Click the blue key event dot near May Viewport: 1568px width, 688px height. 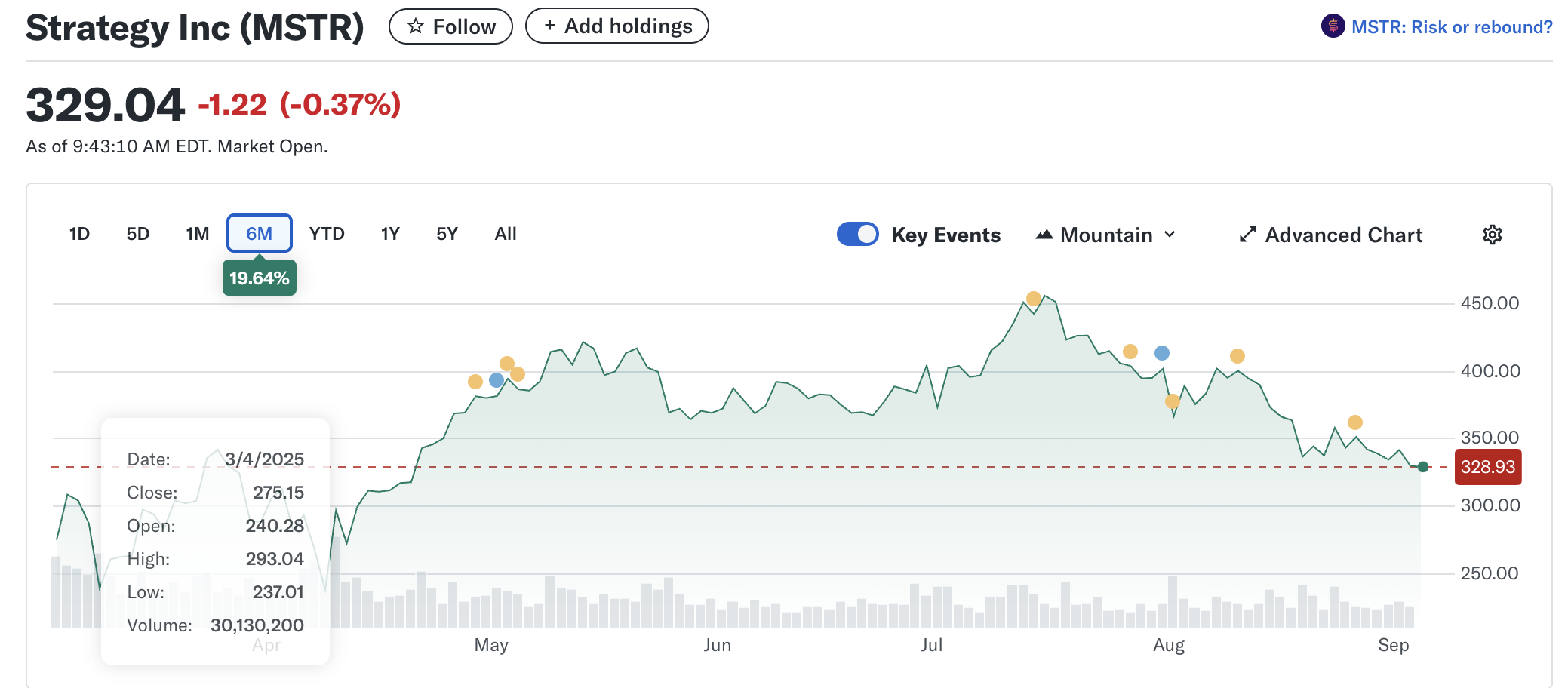[x=497, y=380]
